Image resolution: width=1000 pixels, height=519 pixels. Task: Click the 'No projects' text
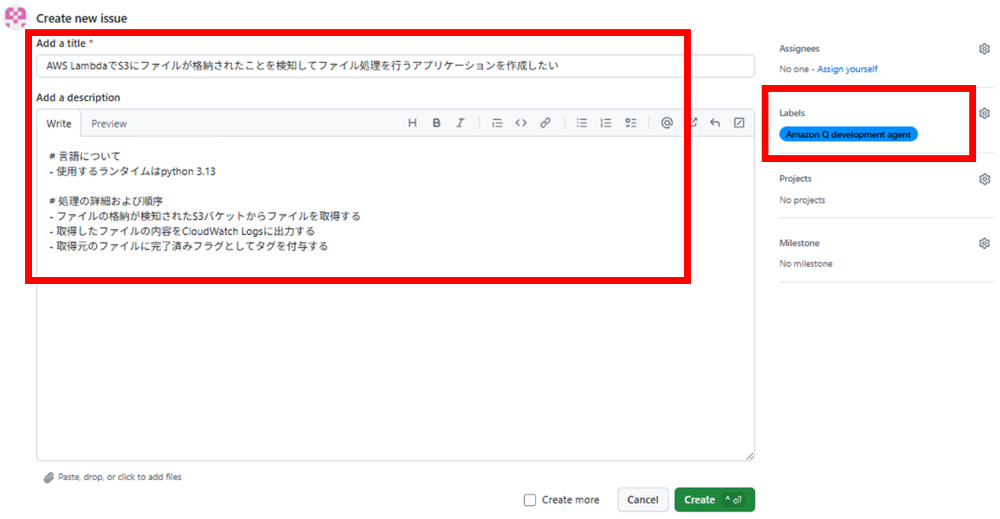click(x=802, y=200)
